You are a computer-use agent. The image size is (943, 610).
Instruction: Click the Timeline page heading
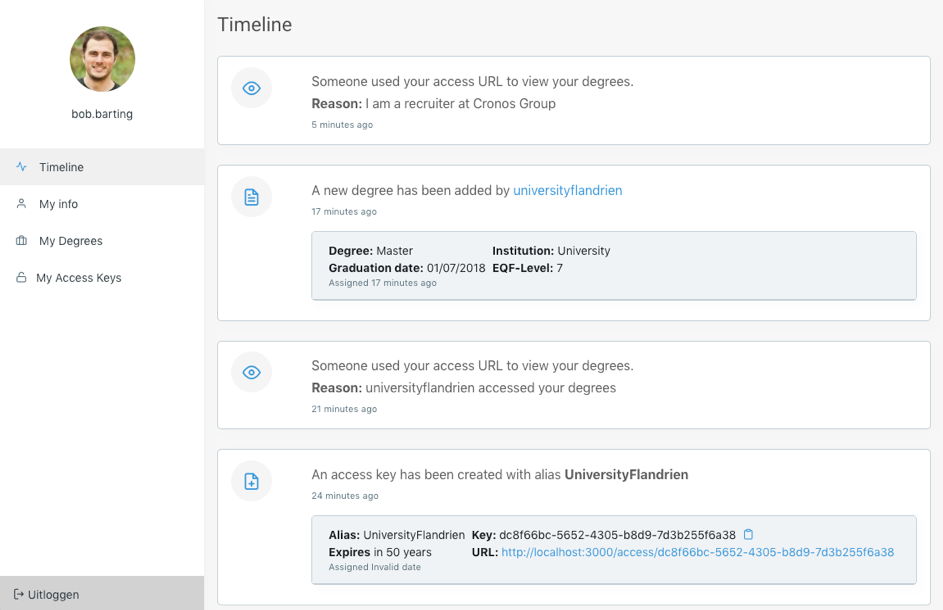click(x=254, y=24)
